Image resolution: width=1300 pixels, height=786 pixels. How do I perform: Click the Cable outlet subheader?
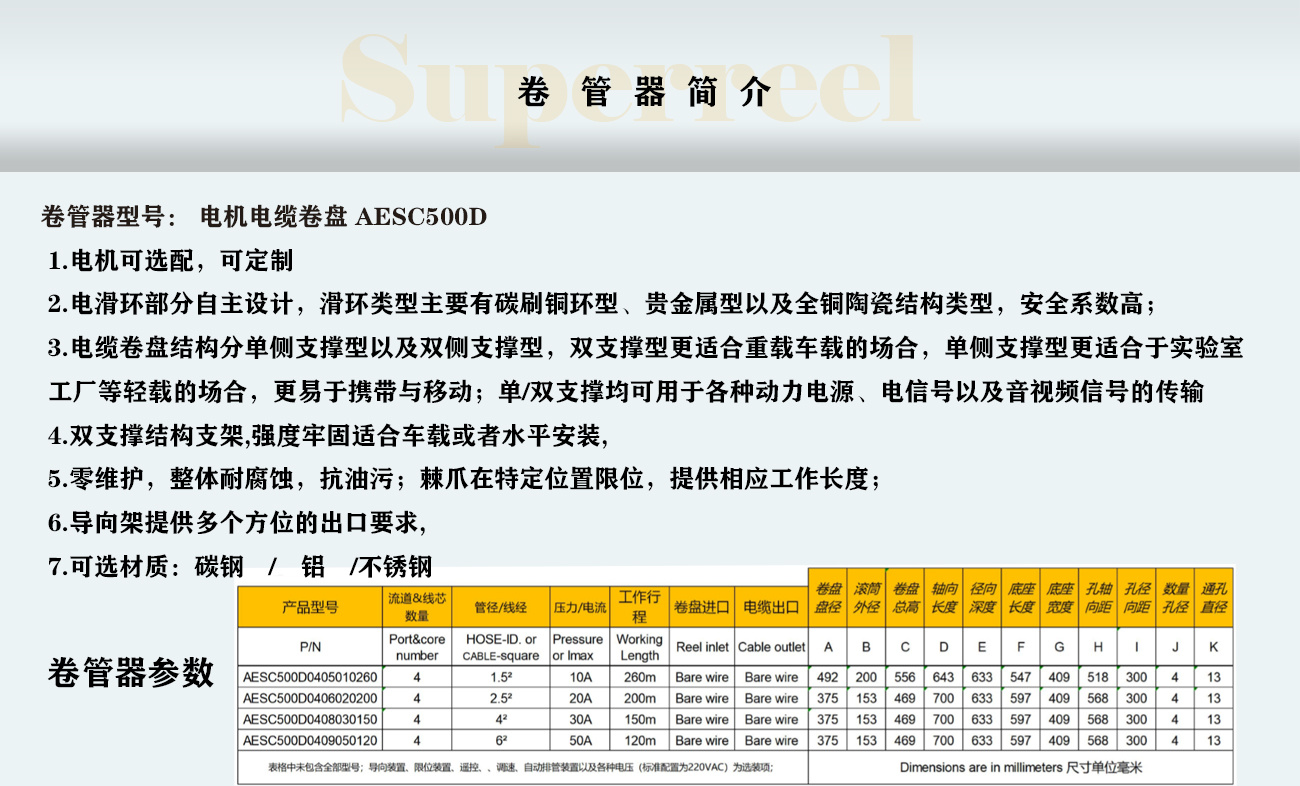pos(771,647)
